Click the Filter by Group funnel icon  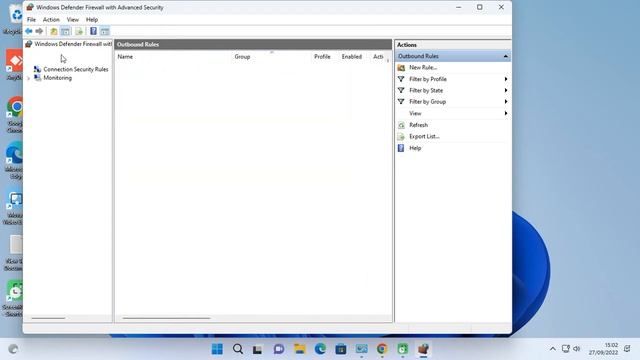tap(401, 102)
